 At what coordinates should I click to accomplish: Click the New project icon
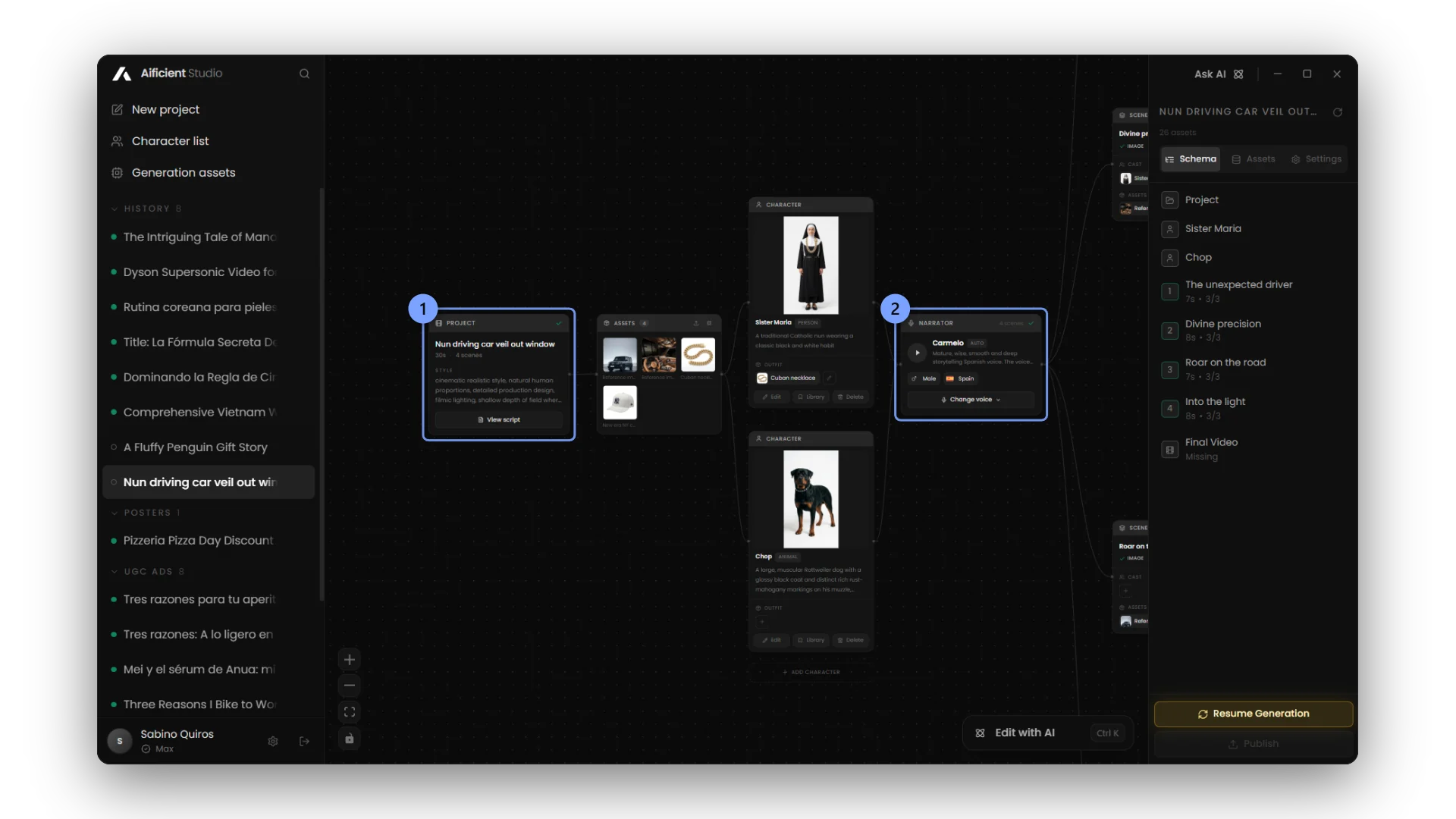[118, 109]
